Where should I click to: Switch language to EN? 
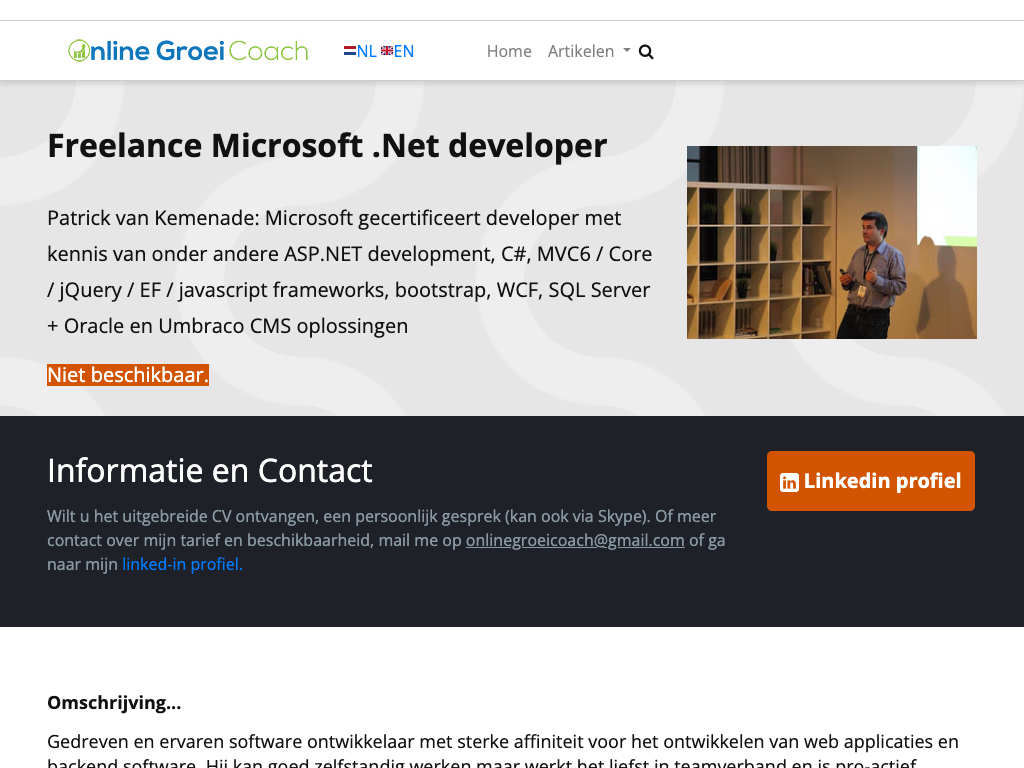[x=404, y=51]
